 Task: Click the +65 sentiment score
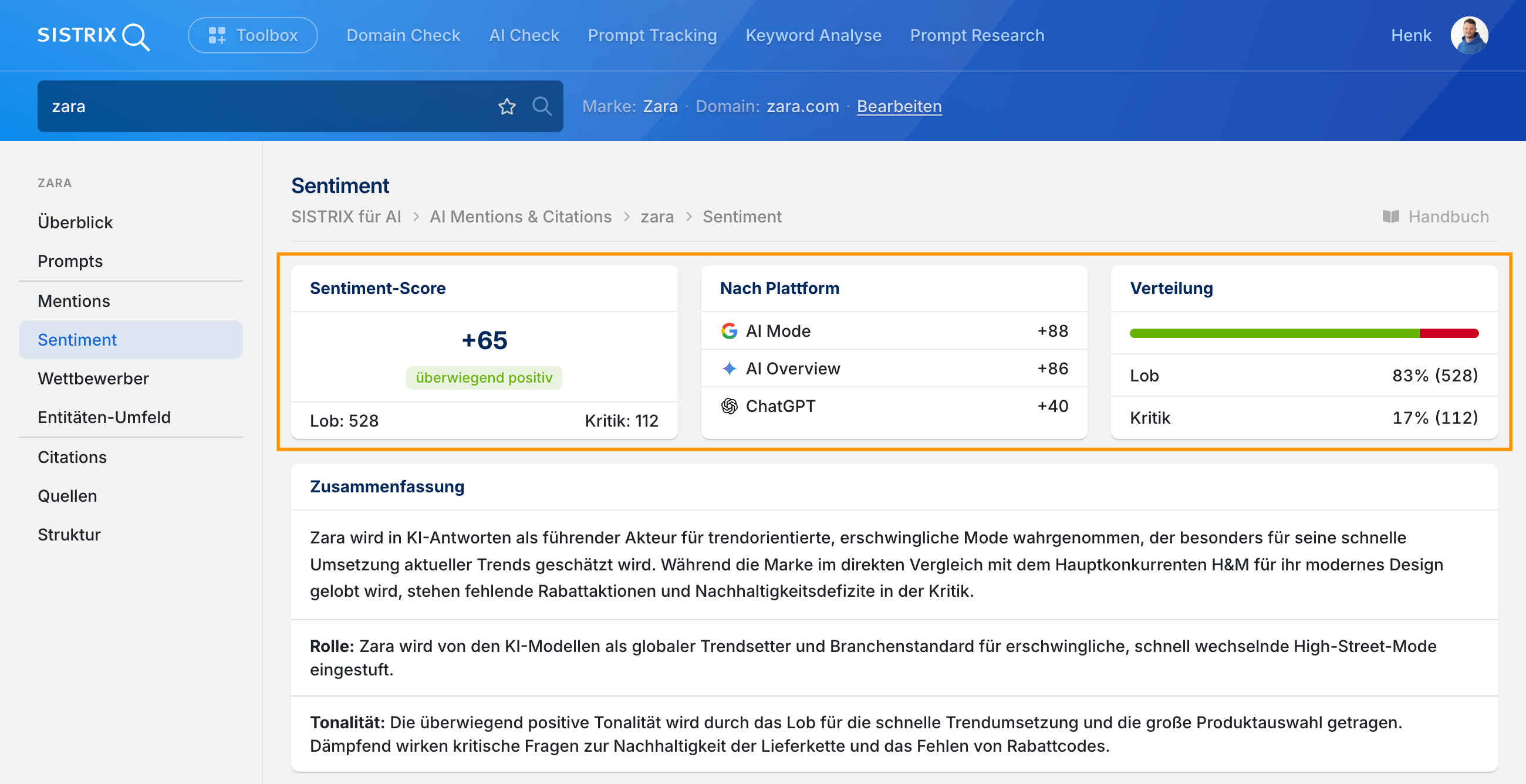point(484,340)
